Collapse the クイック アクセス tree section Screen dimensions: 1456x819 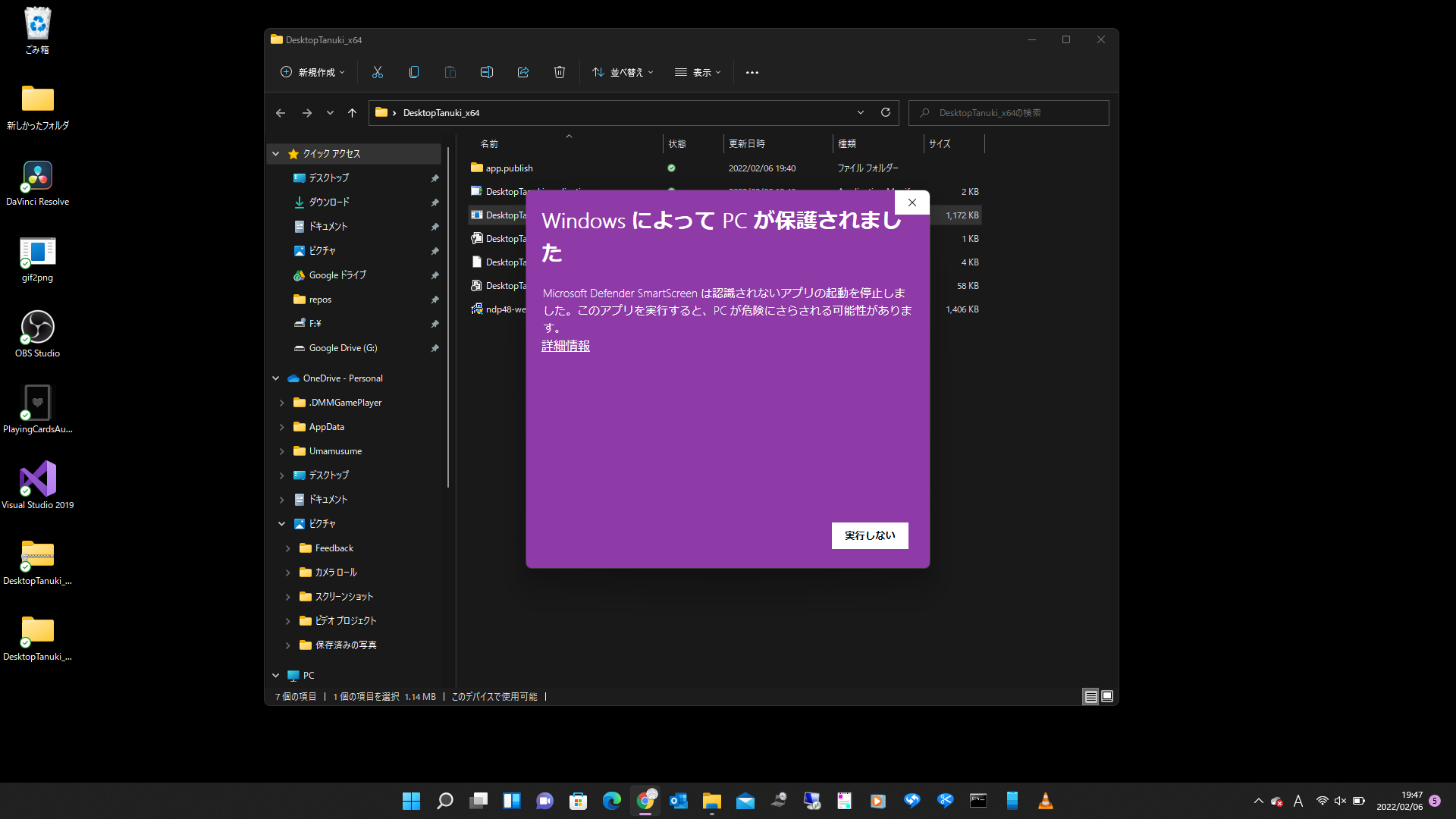coord(276,154)
